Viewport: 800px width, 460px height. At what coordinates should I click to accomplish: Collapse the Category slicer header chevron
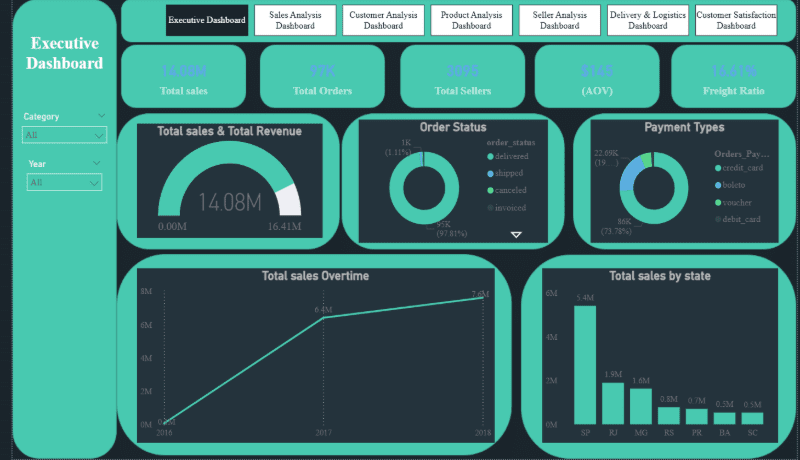click(102, 116)
